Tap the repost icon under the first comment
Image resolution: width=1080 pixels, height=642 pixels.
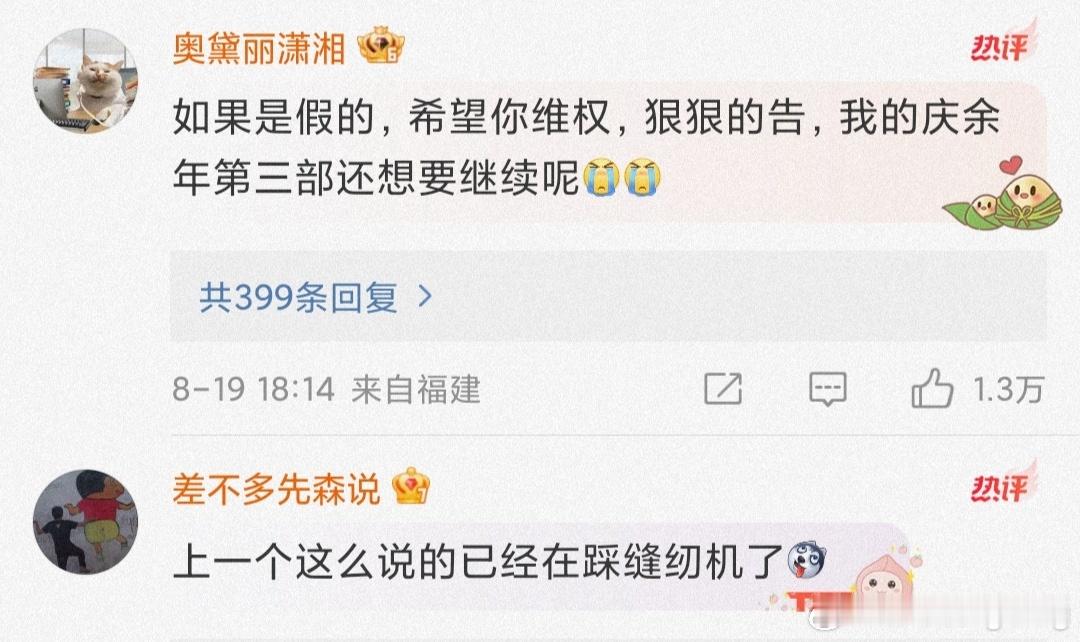[x=723, y=389]
